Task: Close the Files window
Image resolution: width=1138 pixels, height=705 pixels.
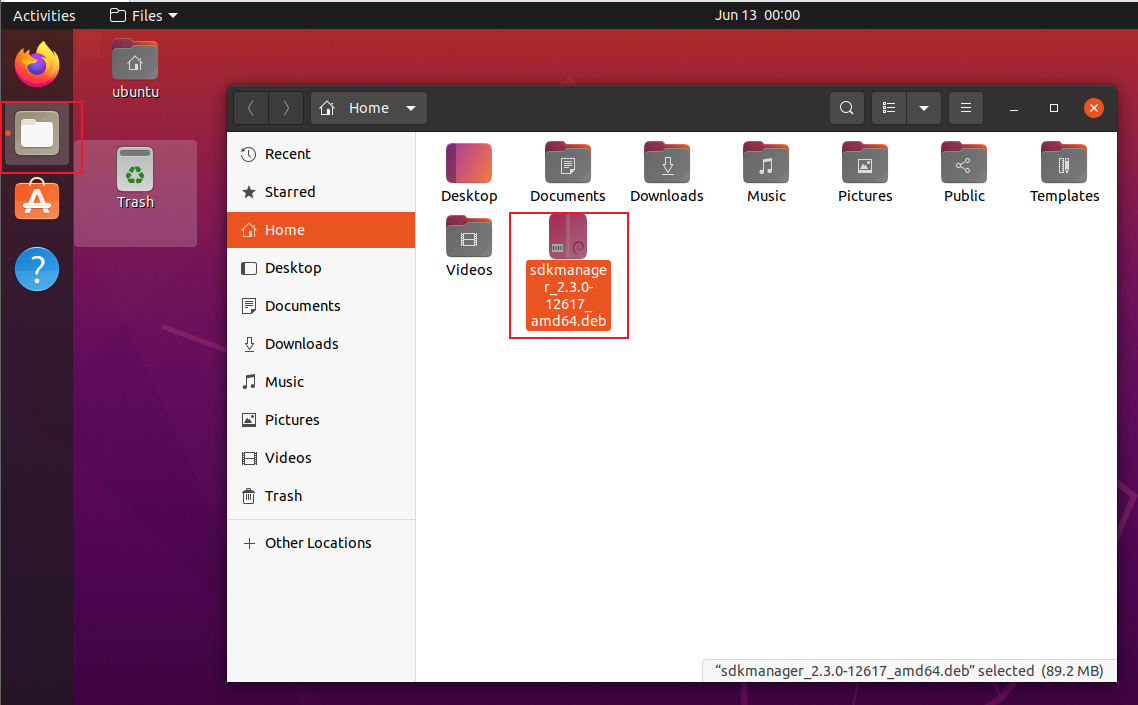Action: click(1094, 108)
